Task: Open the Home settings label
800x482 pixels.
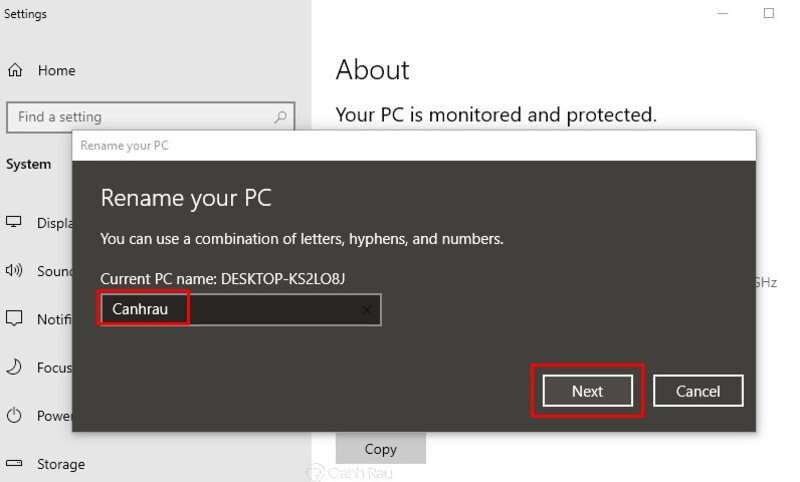Action: pyautogui.click(x=56, y=70)
